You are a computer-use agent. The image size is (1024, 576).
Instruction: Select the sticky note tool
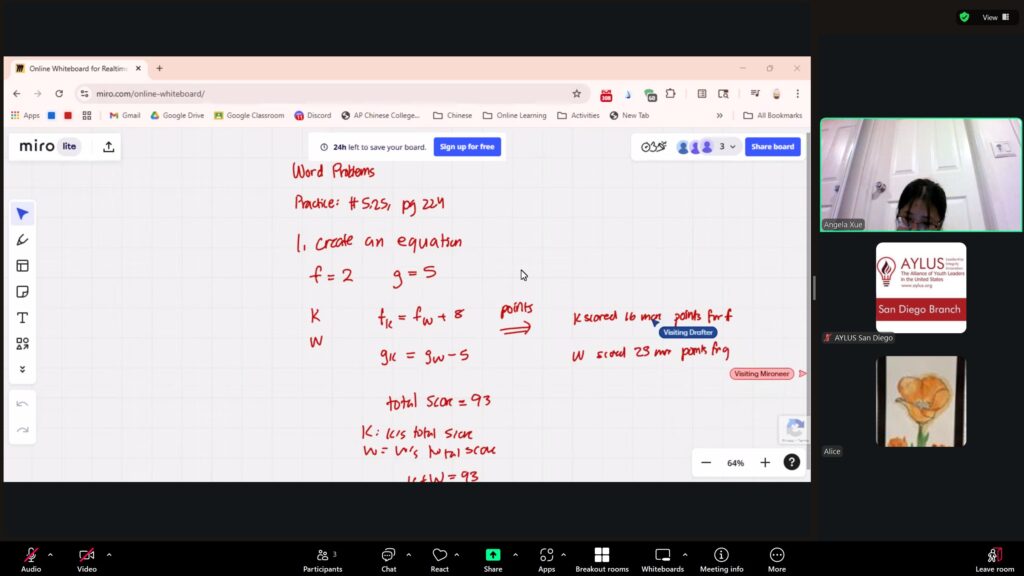pos(22,292)
